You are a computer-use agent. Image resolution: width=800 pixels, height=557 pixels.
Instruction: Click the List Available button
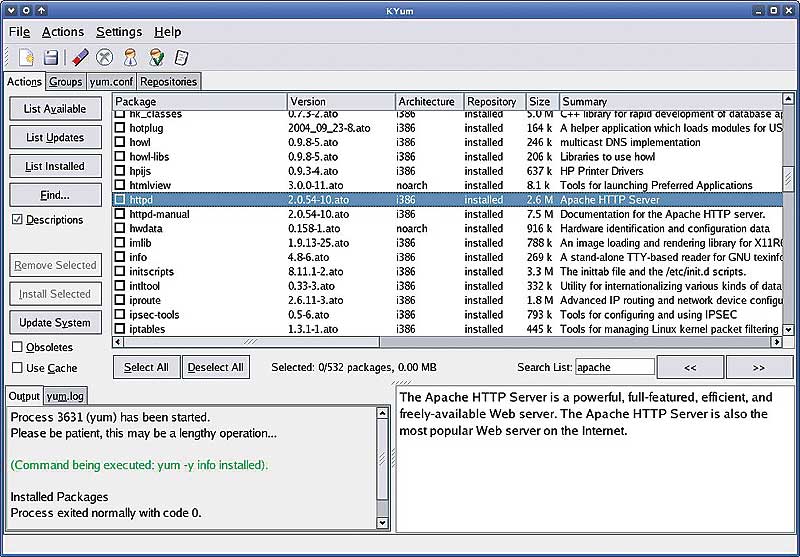pyautogui.click(x=55, y=109)
